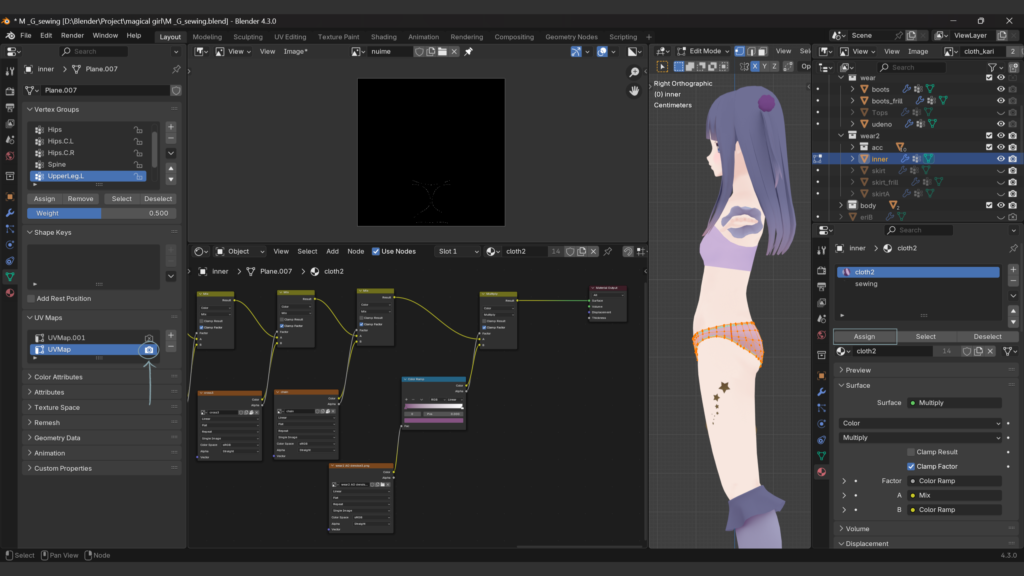Add a new vertex group with plus button
This screenshot has height=576, width=1024.
point(171,127)
